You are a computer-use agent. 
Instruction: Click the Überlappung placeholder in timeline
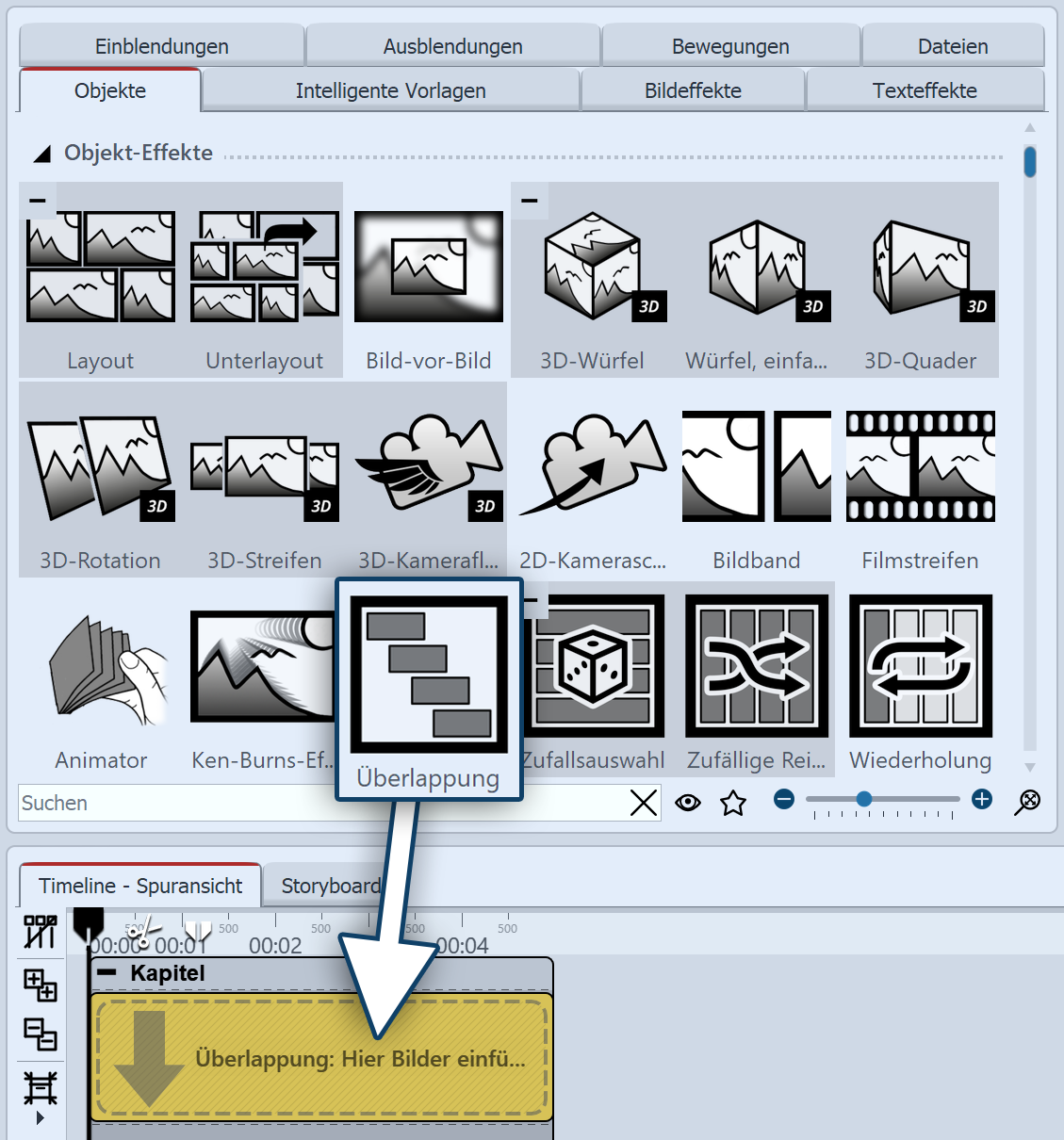click(320, 1058)
